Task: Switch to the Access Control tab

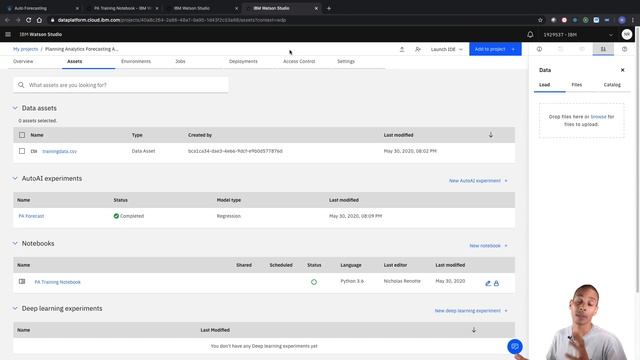Action: tap(299, 61)
